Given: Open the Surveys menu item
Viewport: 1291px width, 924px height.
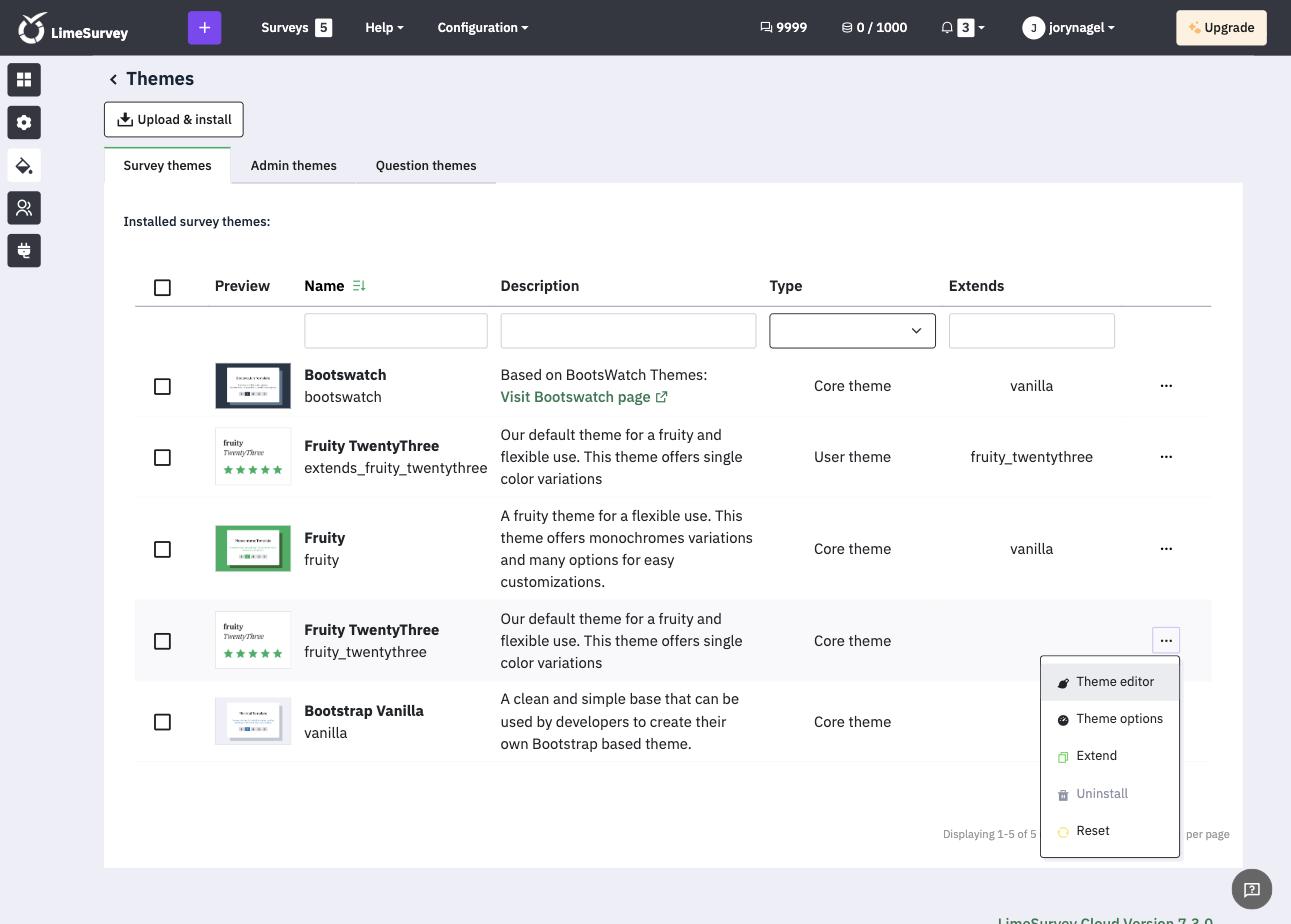Looking at the screenshot, I should [296, 28].
